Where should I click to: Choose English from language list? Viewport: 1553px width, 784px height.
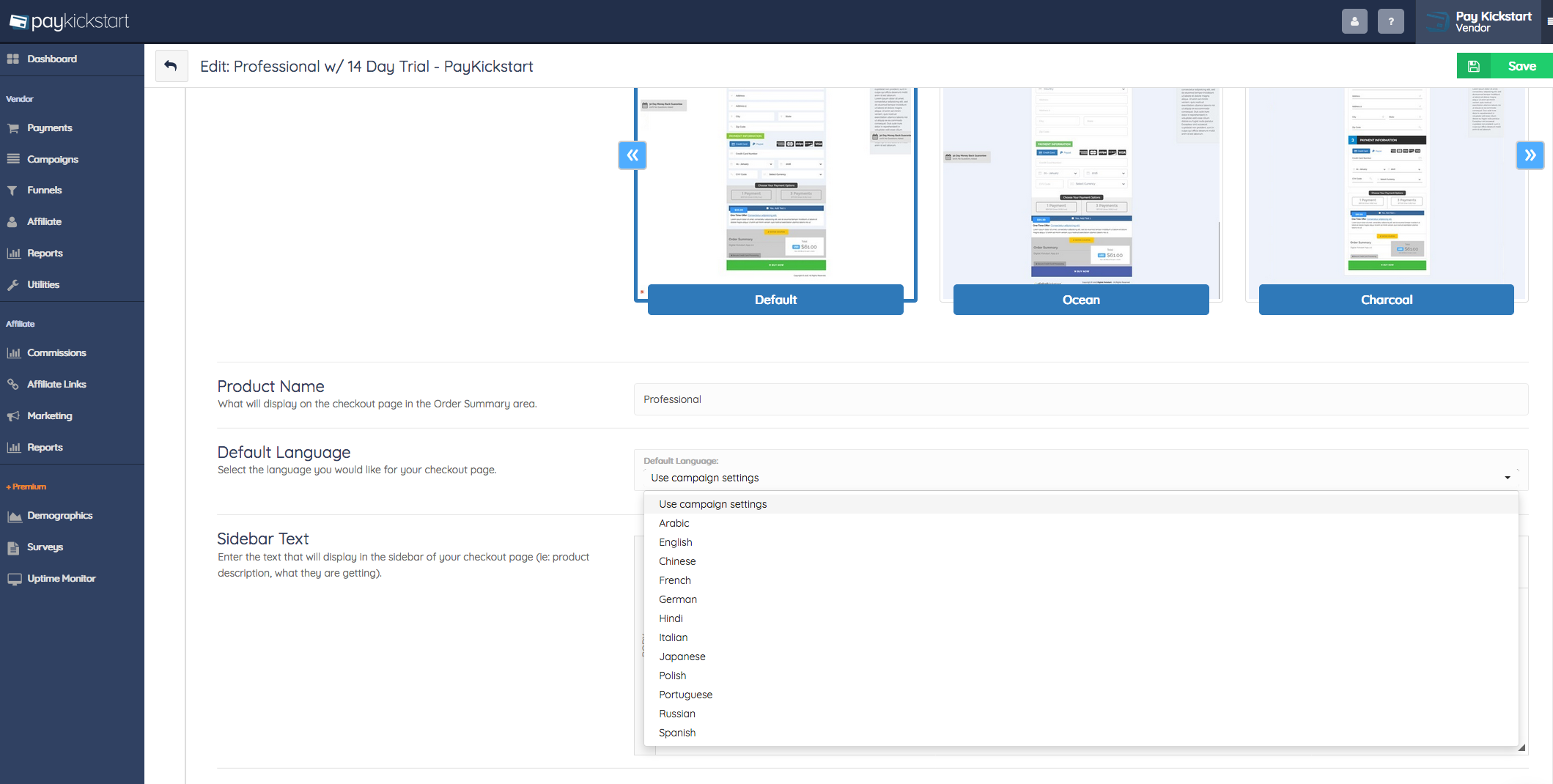coord(1081,542)
